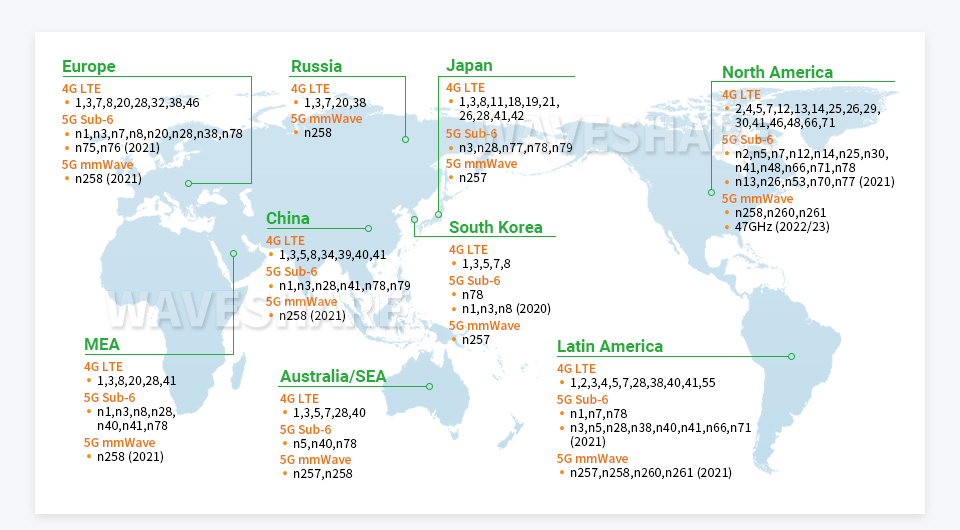
Task: Click Australia/SEA 4G bands 1,3,5,7,28,40
Action: point(329,412)
